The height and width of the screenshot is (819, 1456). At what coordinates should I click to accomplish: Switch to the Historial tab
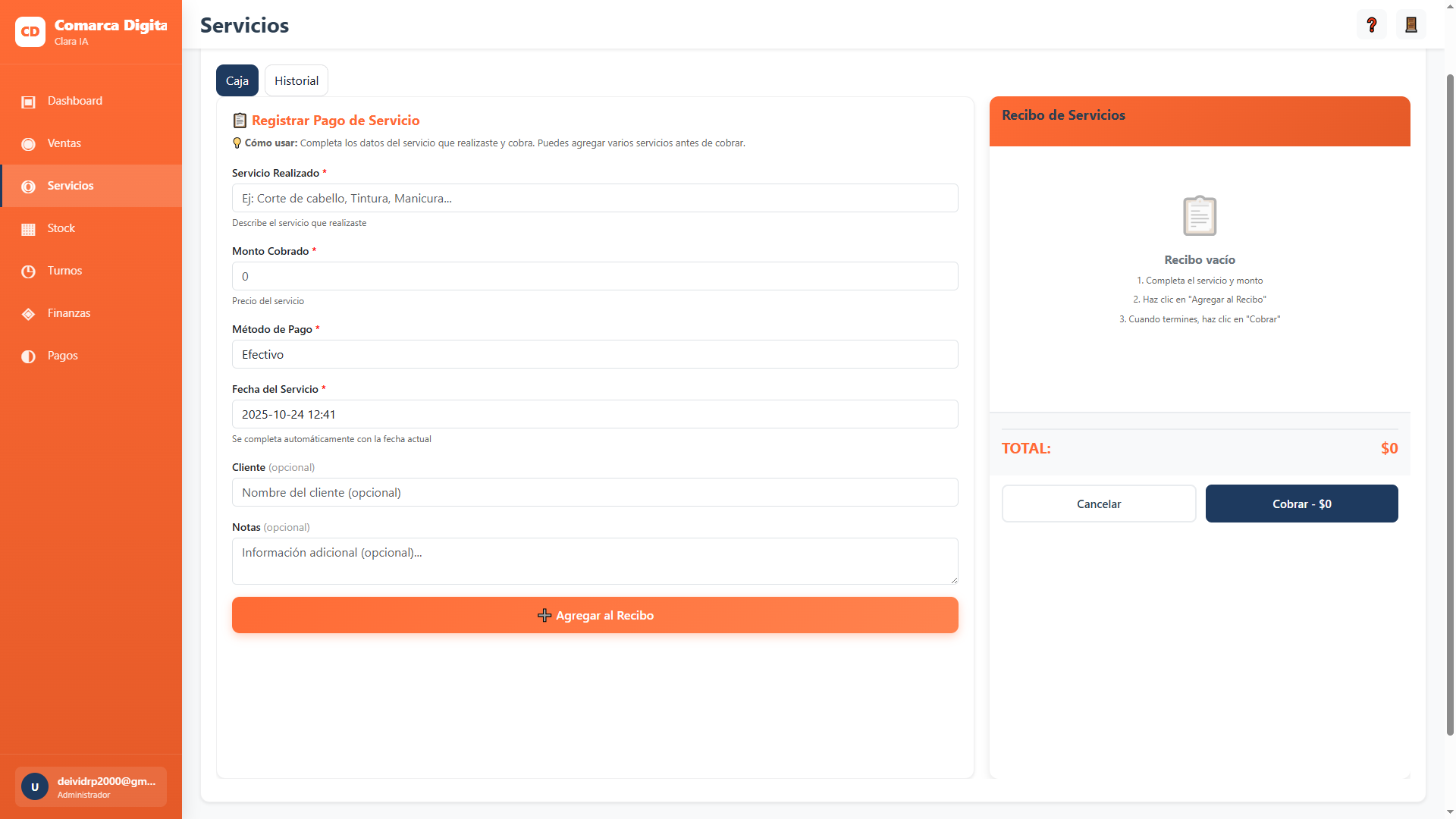[x=296, y=80]
